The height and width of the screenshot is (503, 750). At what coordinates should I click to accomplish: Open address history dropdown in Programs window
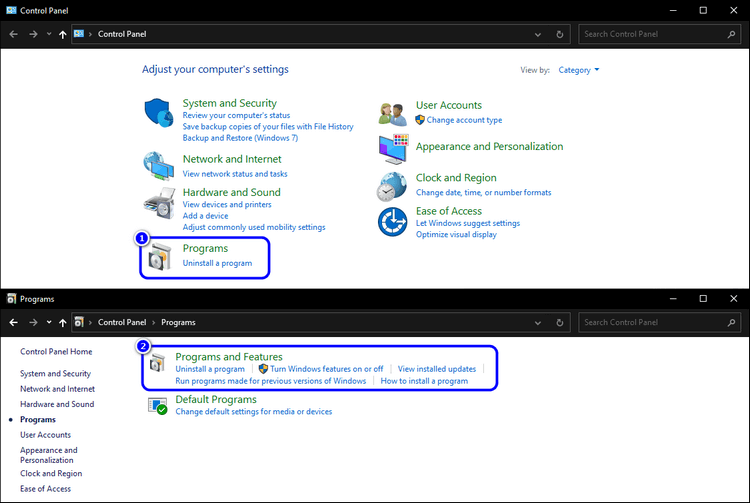(x=538, y=323)
